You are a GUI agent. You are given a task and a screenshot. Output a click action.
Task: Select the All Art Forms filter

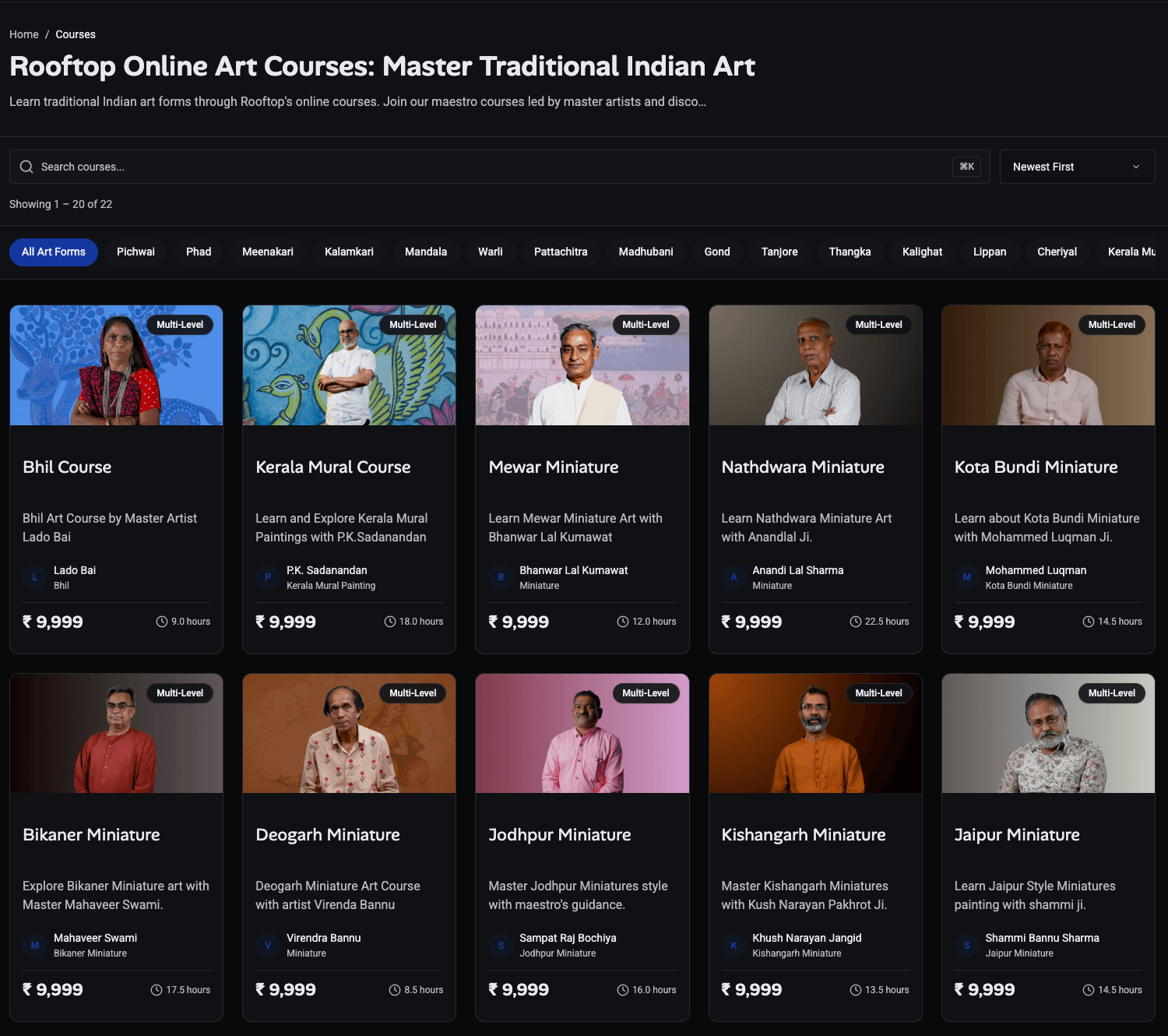click(x=54, y=252)
